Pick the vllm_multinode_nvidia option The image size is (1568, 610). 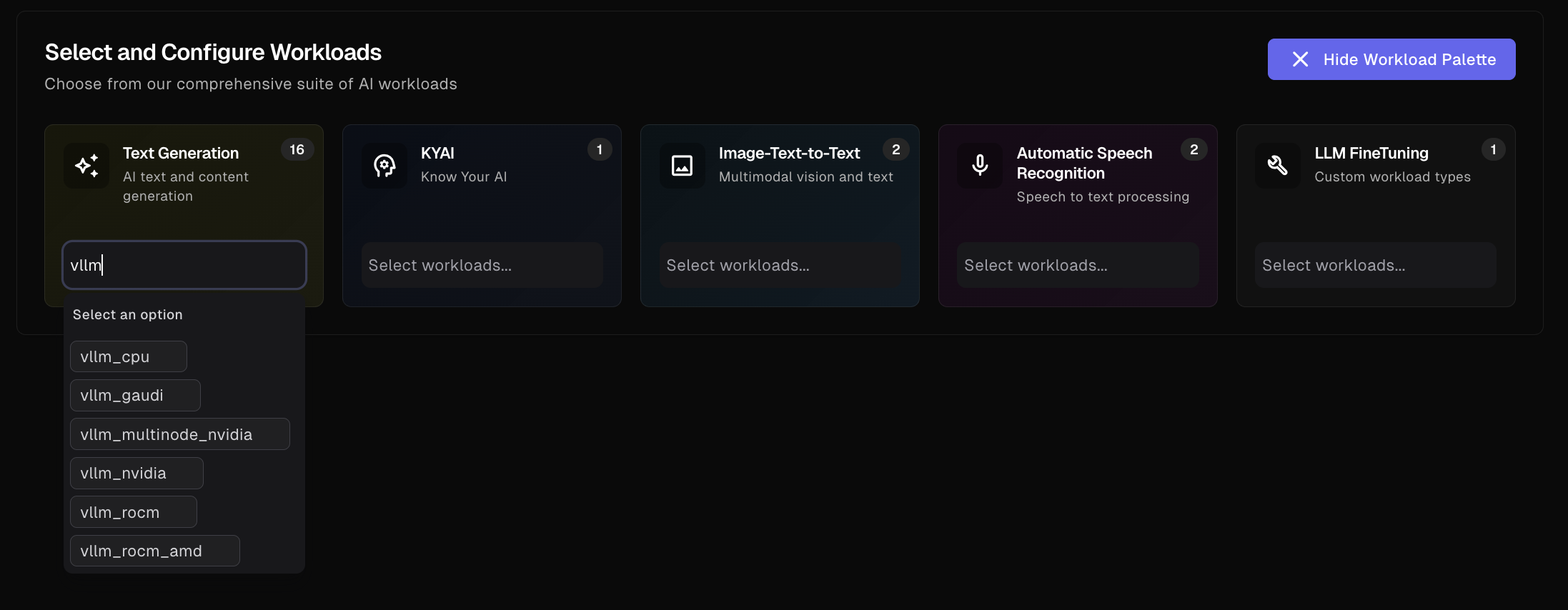point(179,434)
